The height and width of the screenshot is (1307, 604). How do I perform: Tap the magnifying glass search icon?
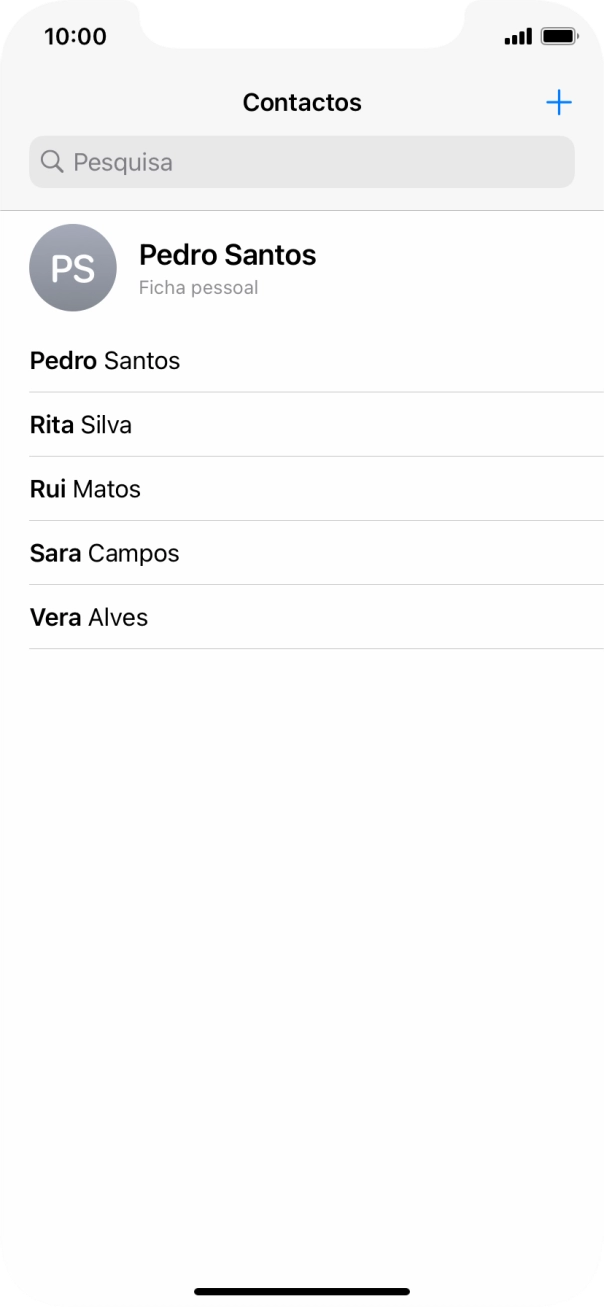51,161
